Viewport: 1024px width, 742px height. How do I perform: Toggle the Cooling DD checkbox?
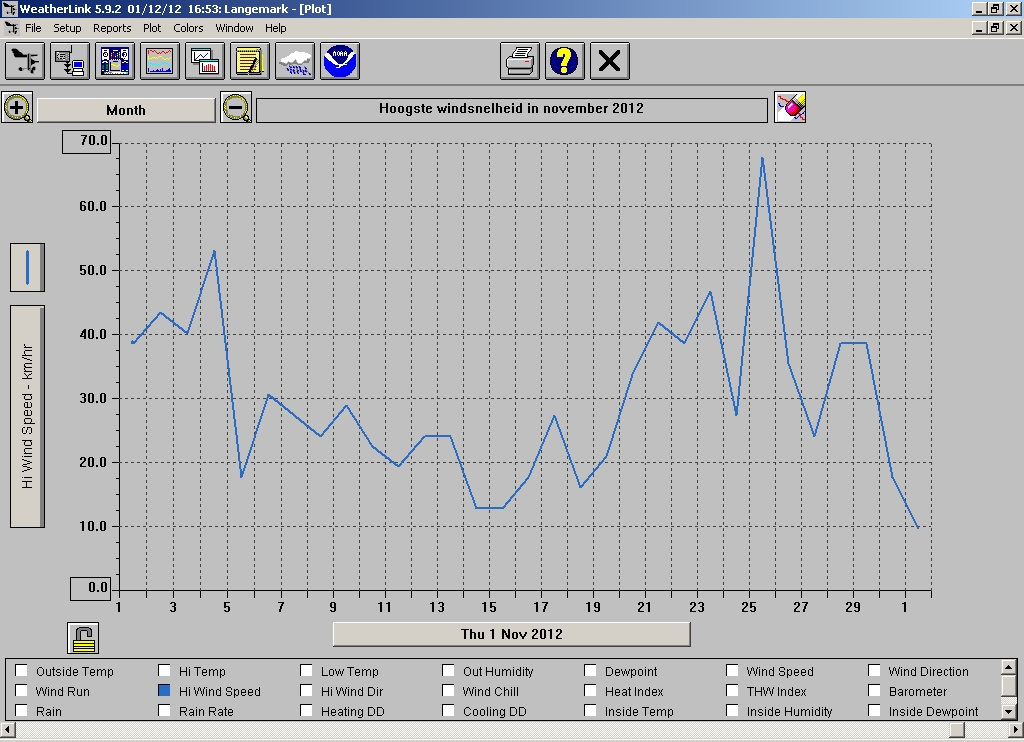coord(449,710)
